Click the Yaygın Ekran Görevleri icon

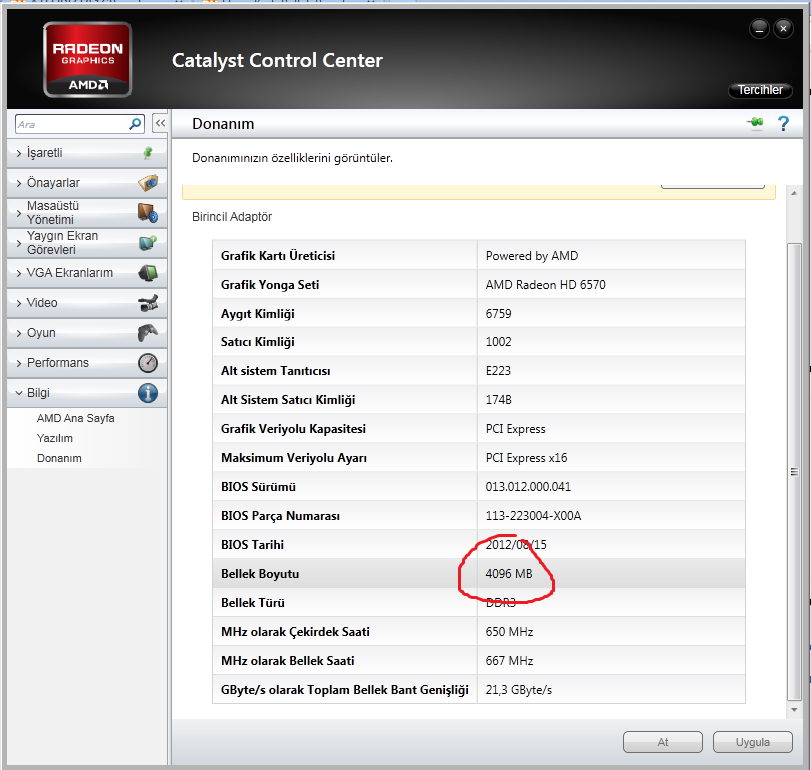(148, 243)
